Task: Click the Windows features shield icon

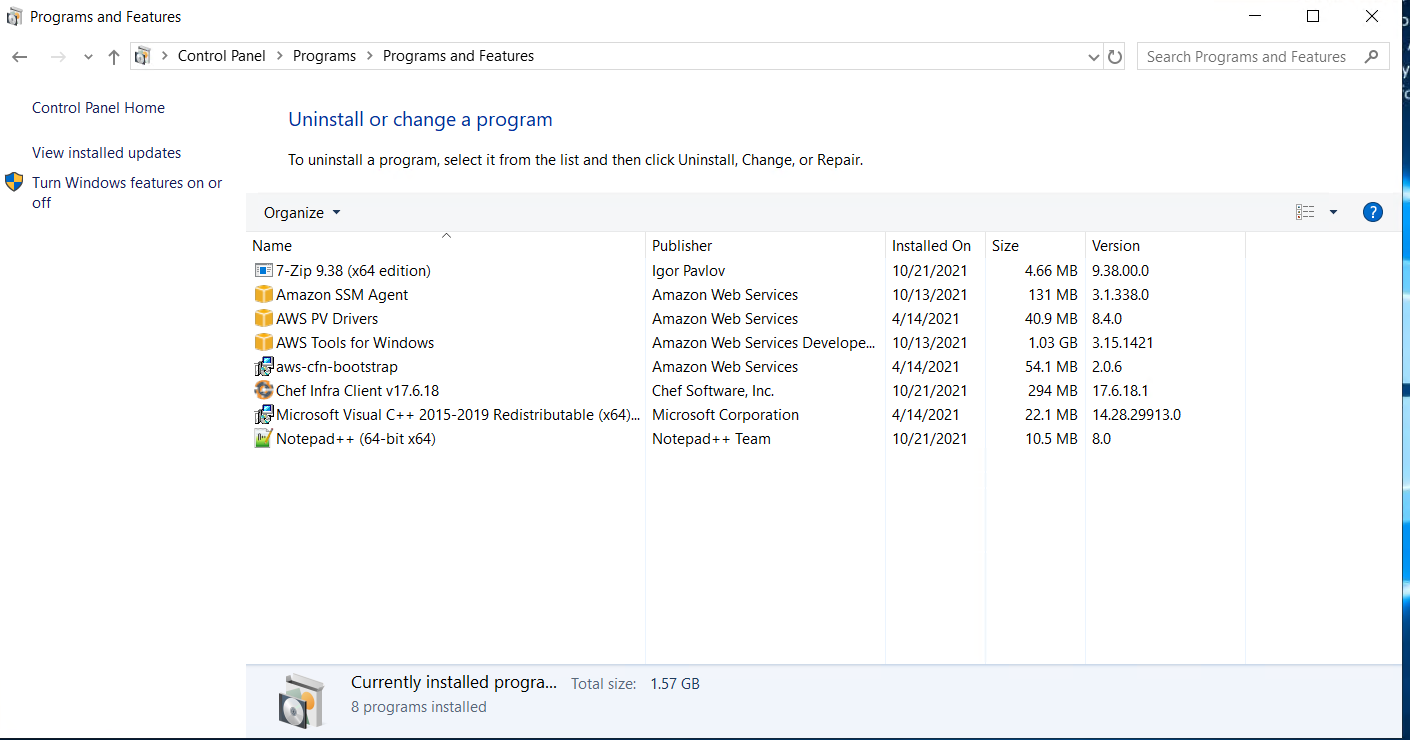Action: (x=14, y=182)
